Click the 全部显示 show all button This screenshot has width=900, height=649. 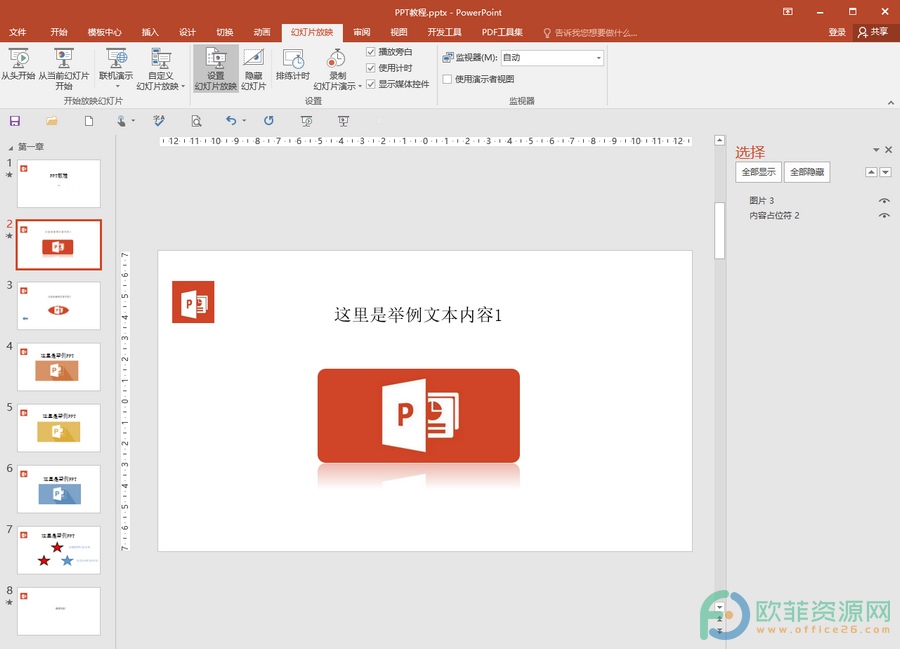[758, 172]
